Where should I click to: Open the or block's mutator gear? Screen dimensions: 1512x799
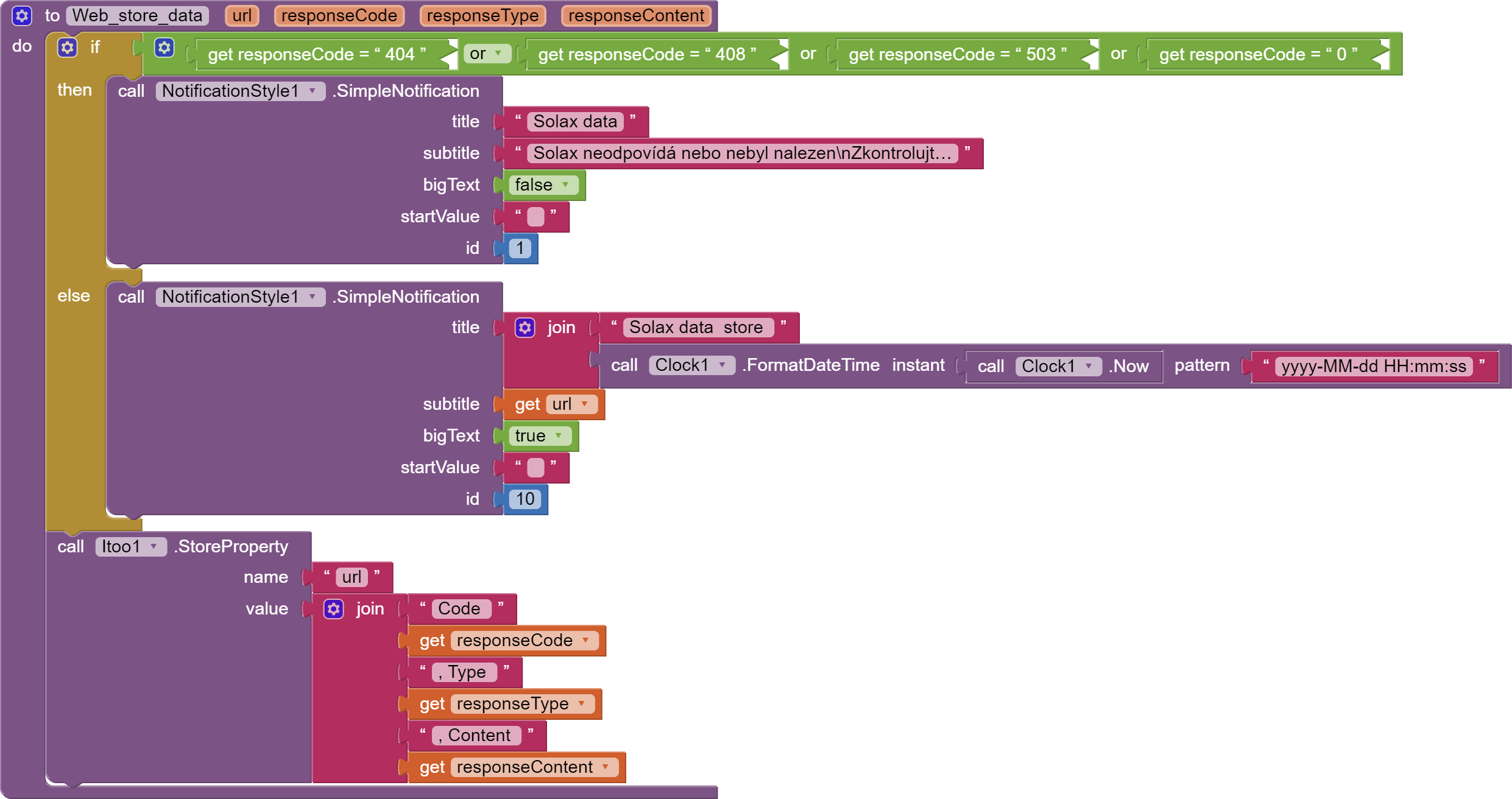point(164,48)
